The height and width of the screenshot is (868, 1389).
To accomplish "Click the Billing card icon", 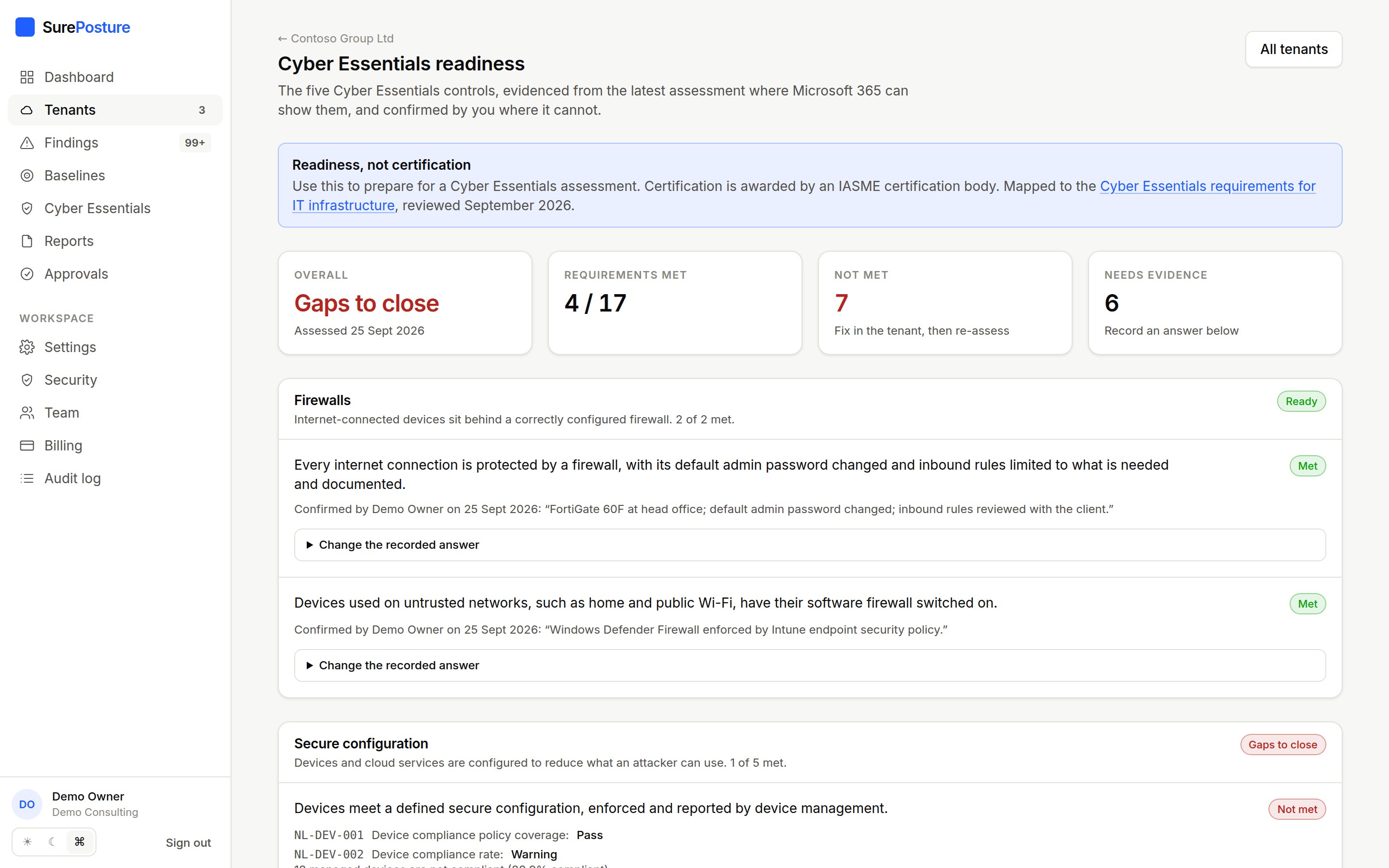I will pyautogui.click(x=27, y=445).
